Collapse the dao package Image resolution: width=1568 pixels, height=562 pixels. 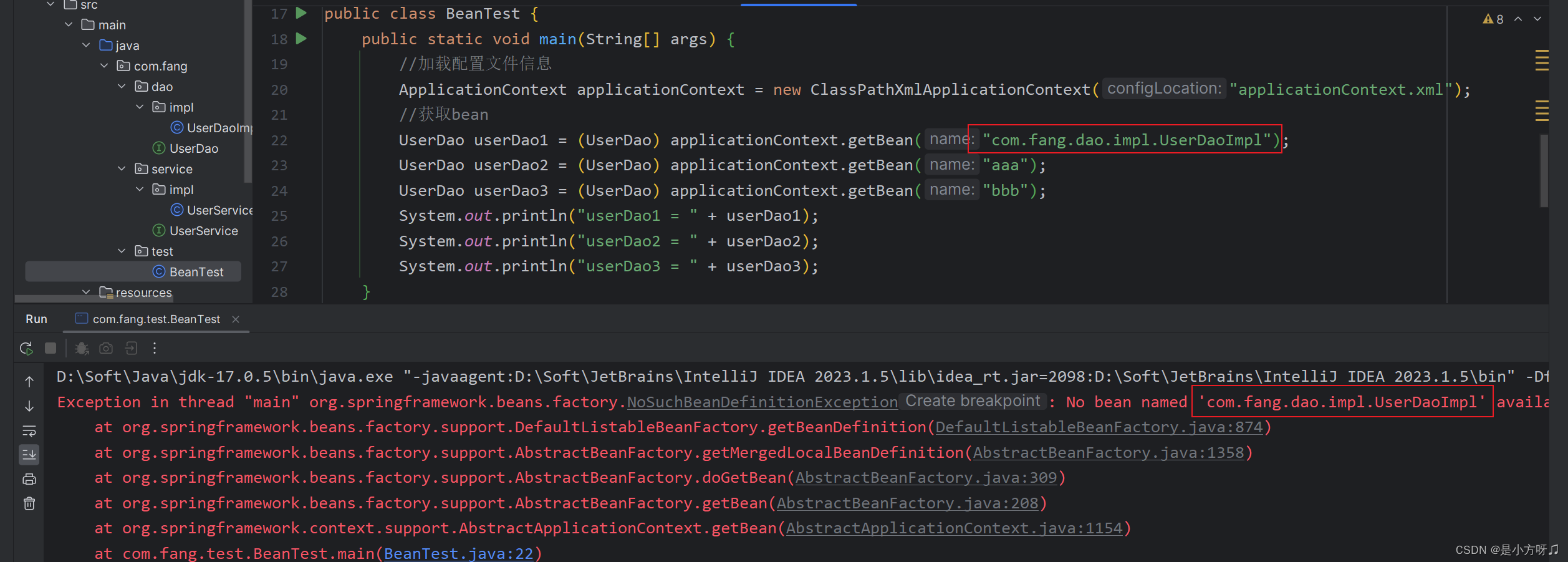[x=122, y=87]
